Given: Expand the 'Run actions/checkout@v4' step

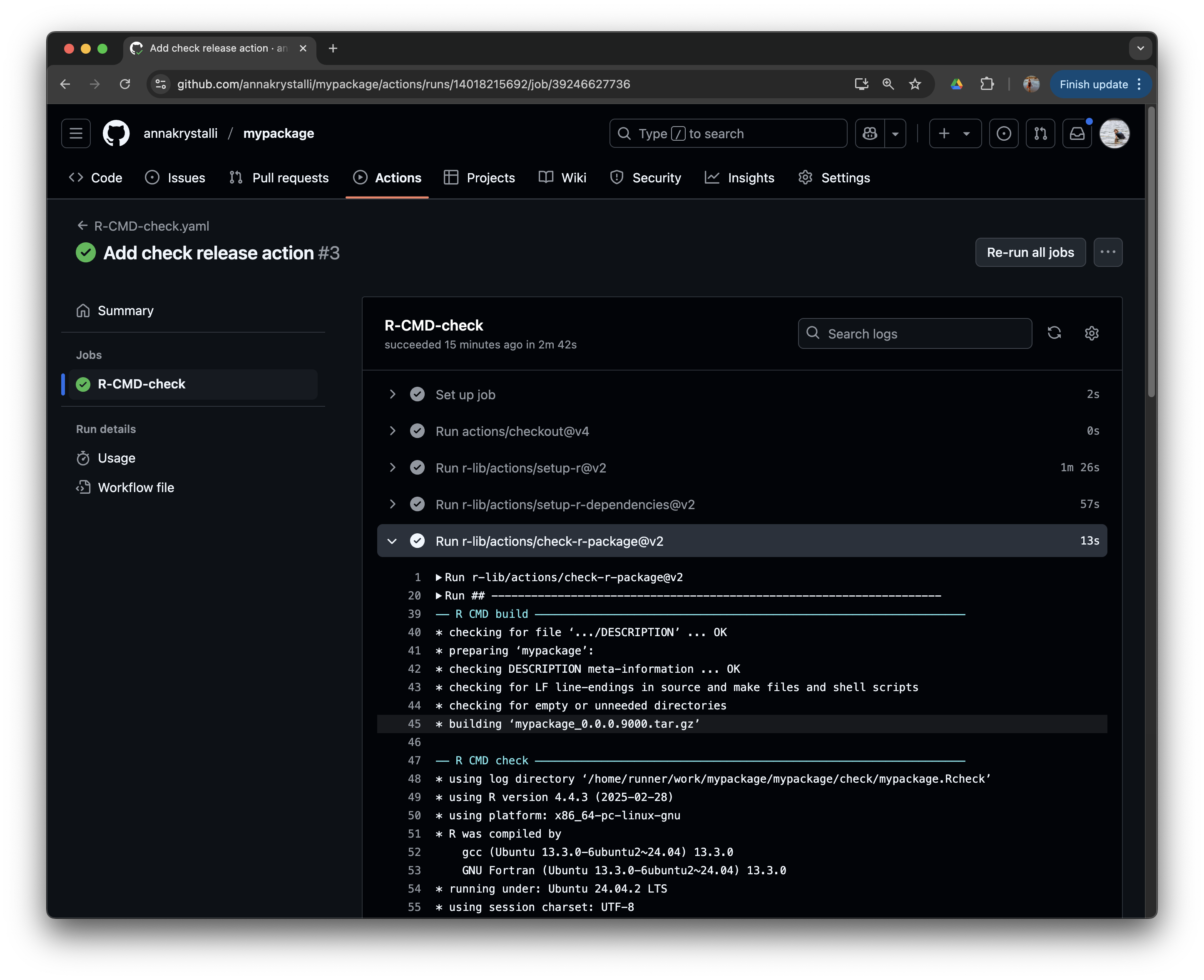Looking at the screenshot, I should [742, 431].
